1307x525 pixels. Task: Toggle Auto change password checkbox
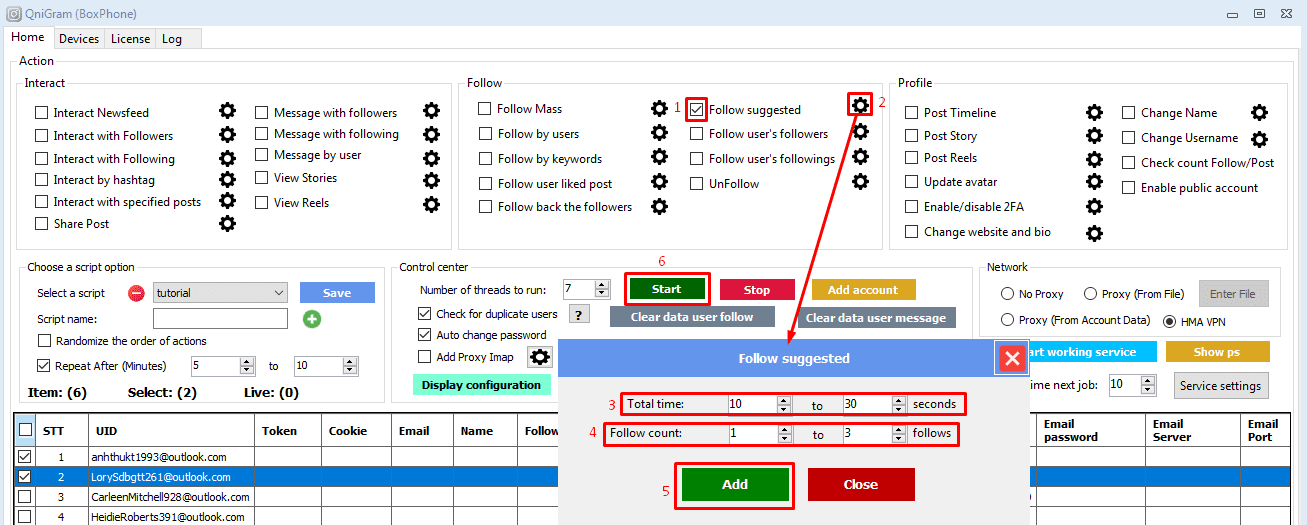tap(425, 335)
